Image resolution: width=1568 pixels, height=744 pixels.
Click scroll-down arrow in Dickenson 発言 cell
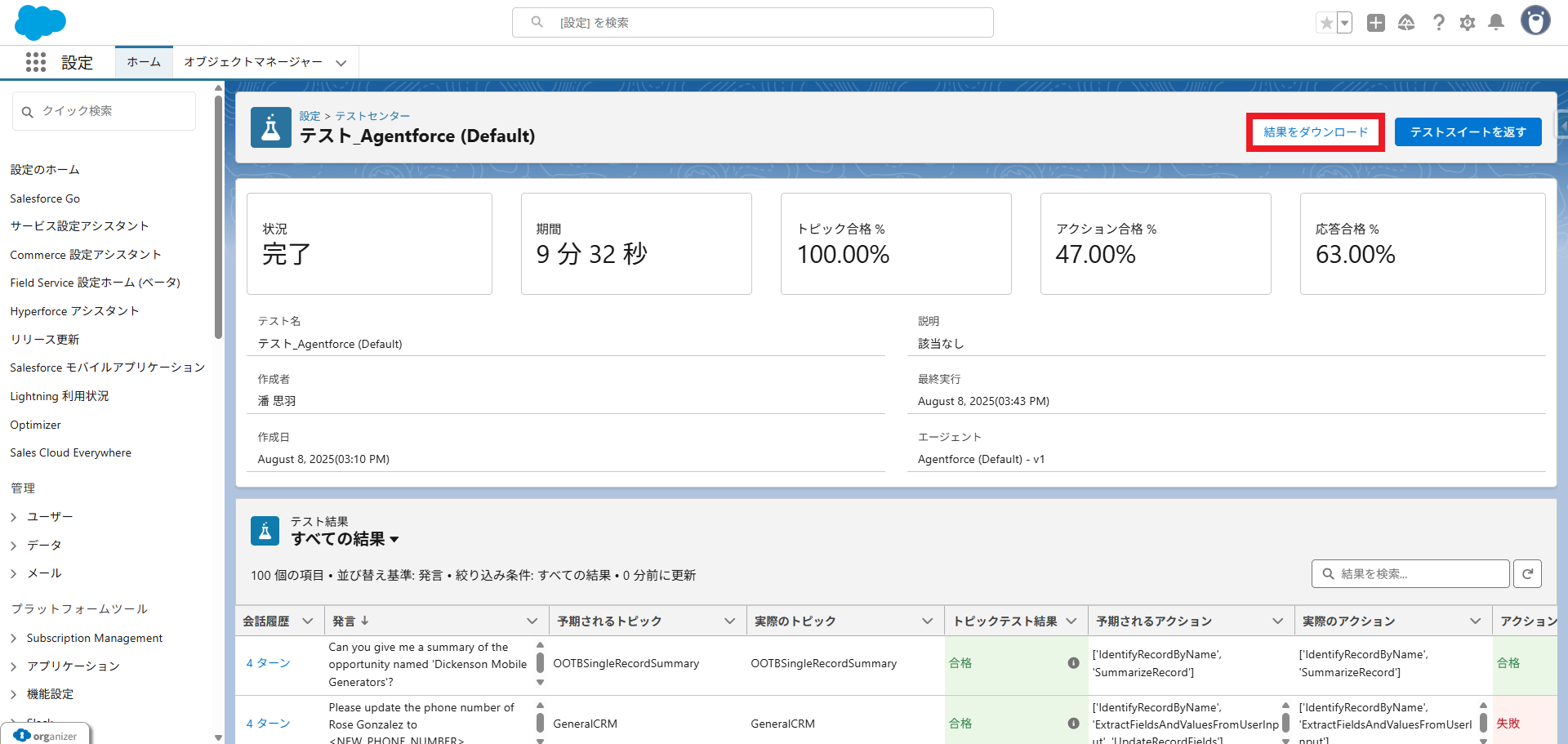click(540, 683)
